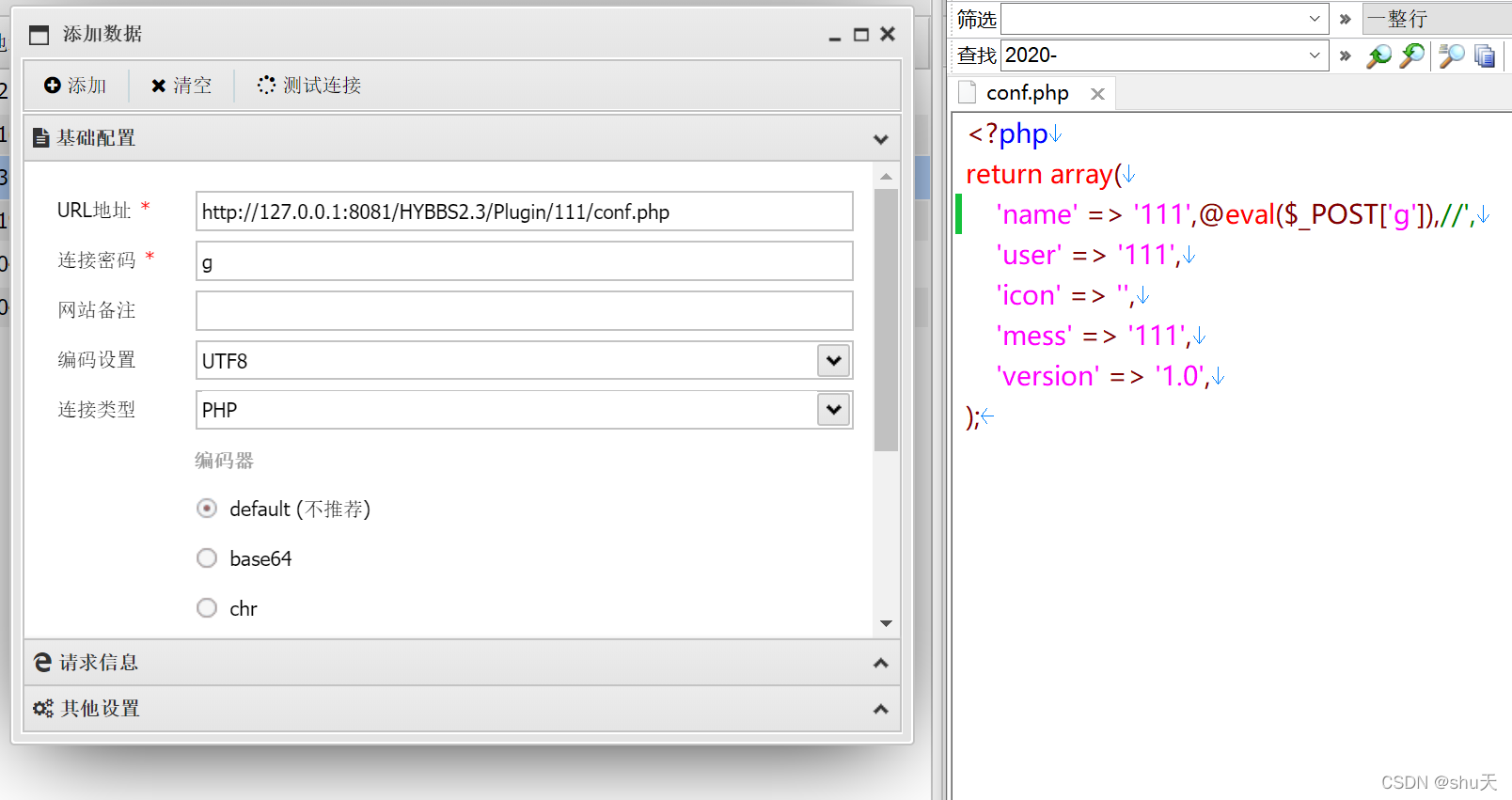
Task: Click the file icon on conf.php tab
Action: (x=967, y=92)
